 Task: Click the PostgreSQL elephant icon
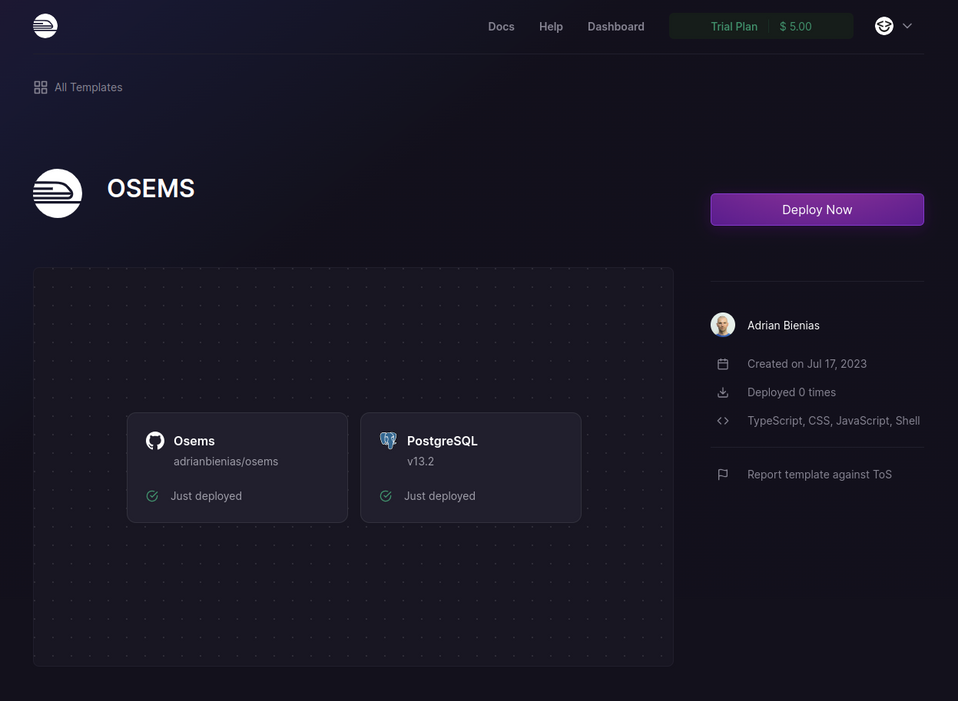[x=389, y=441]
